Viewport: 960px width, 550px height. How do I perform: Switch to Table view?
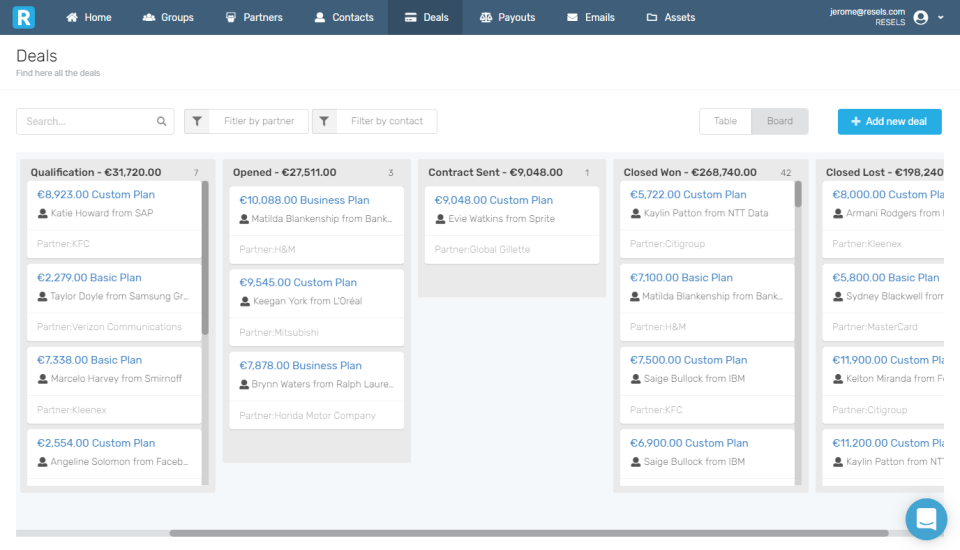pyautogui.click(x=725, y=121)
